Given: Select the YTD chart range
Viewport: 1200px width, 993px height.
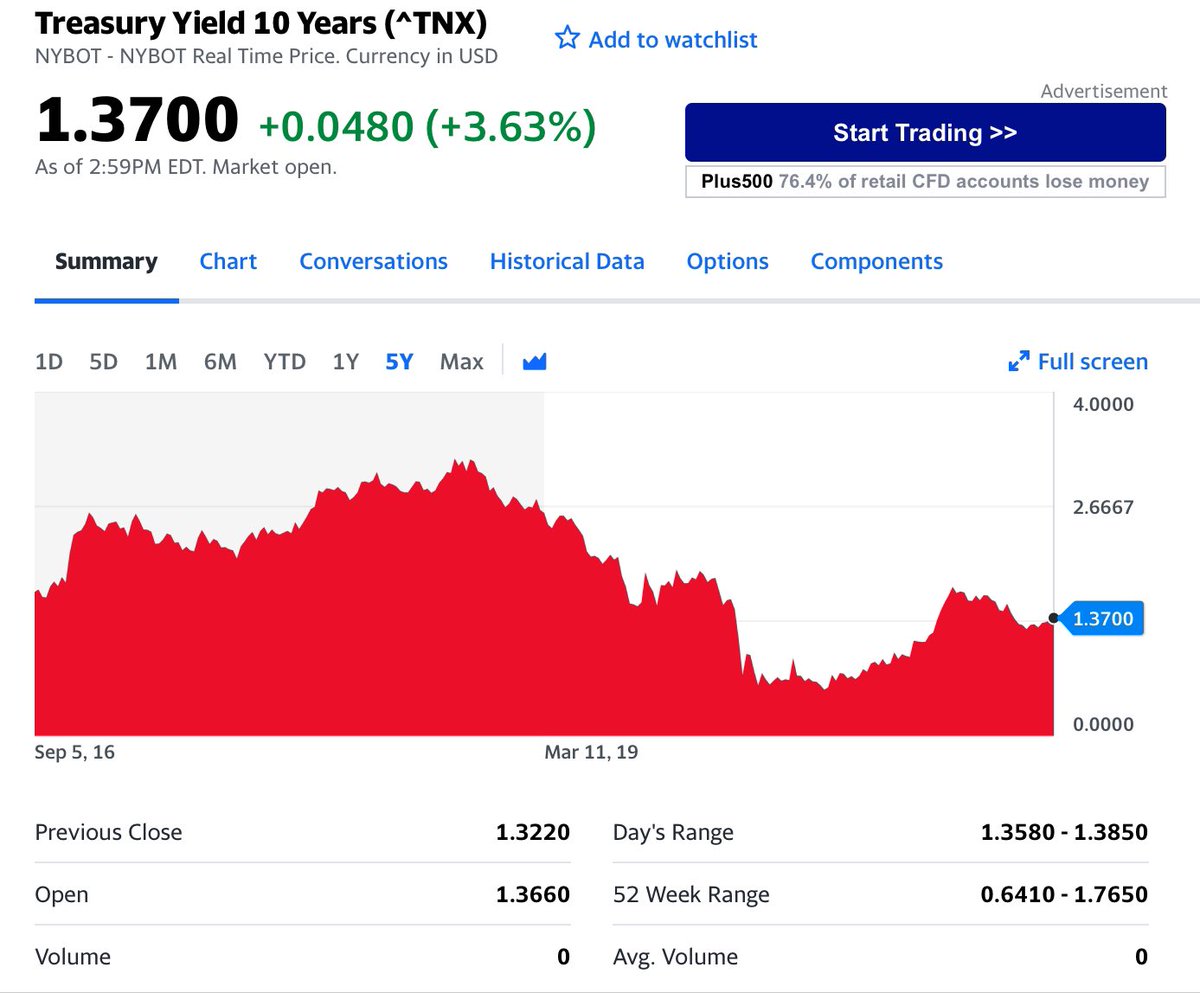Looking at the screenshot, I should point(285,362).
